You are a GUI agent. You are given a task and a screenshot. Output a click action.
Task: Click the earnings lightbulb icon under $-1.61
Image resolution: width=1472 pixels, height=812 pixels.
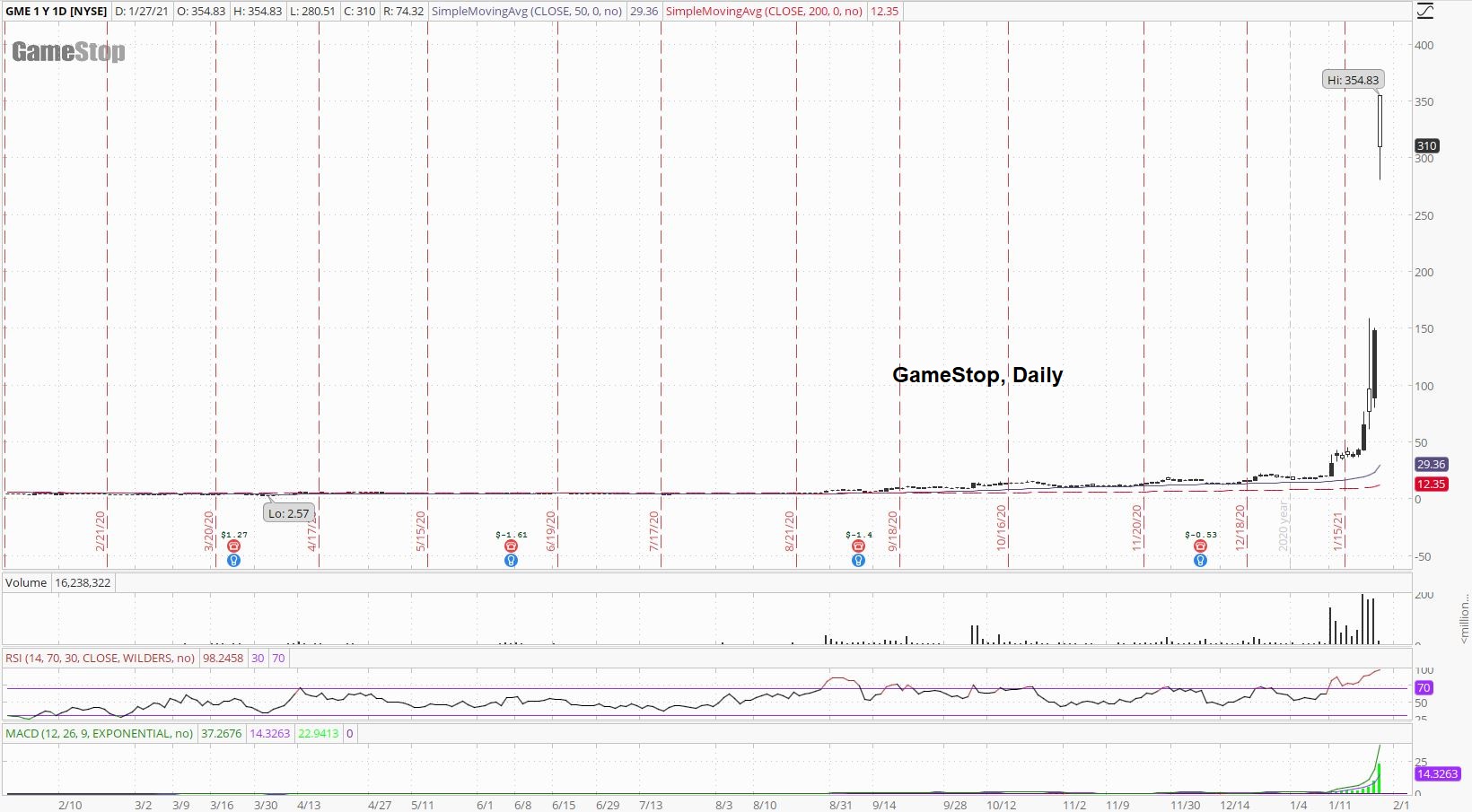click(511, 561)
